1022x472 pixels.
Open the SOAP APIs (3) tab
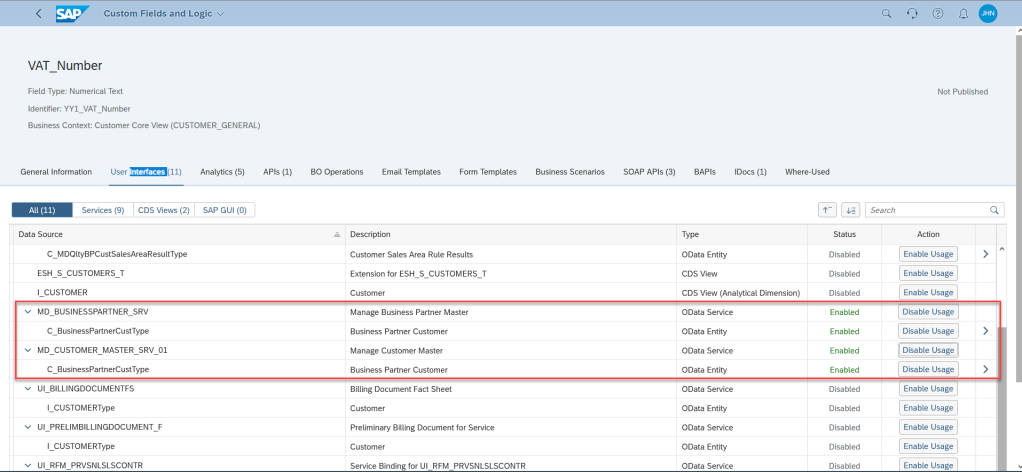[x=649, y=172]
